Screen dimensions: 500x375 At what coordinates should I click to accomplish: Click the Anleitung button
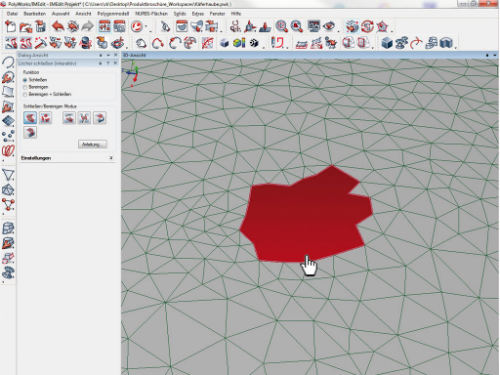(92, 144)
